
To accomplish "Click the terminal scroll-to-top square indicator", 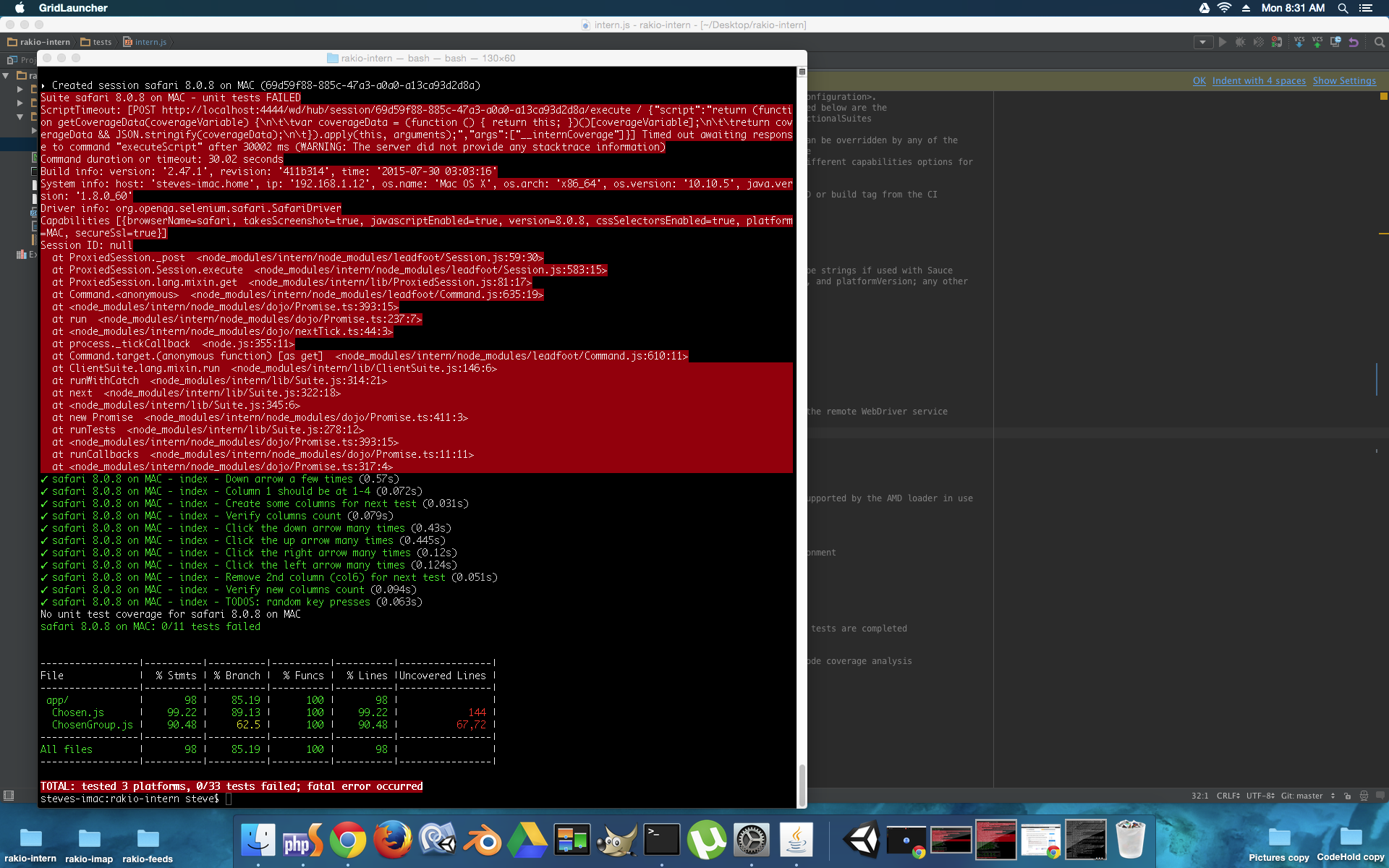I will [x=802, y=72].
